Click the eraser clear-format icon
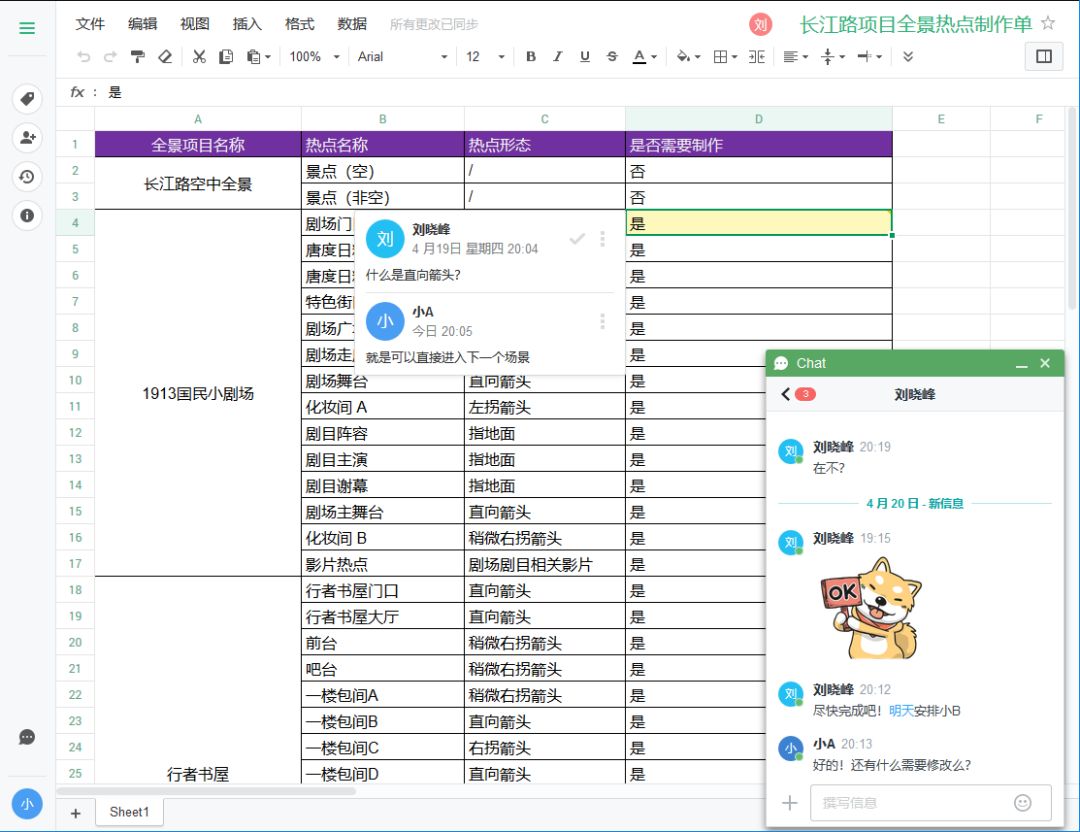The width and height of the screenshot is (1080, 832). [x=165, y=57]
